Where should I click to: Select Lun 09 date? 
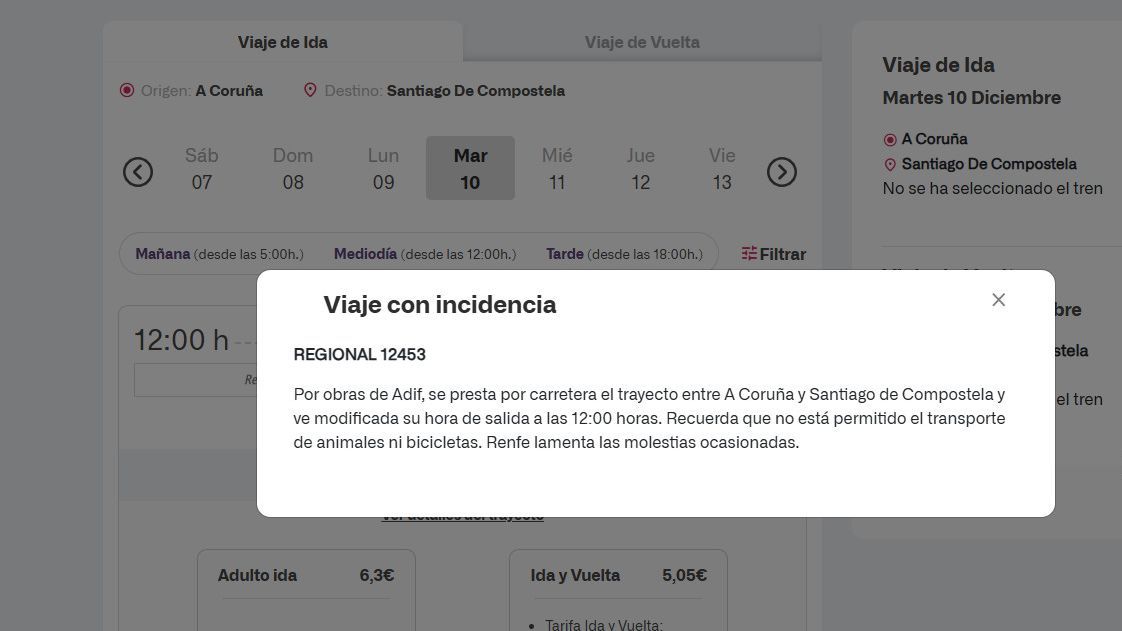pos(384,169)
